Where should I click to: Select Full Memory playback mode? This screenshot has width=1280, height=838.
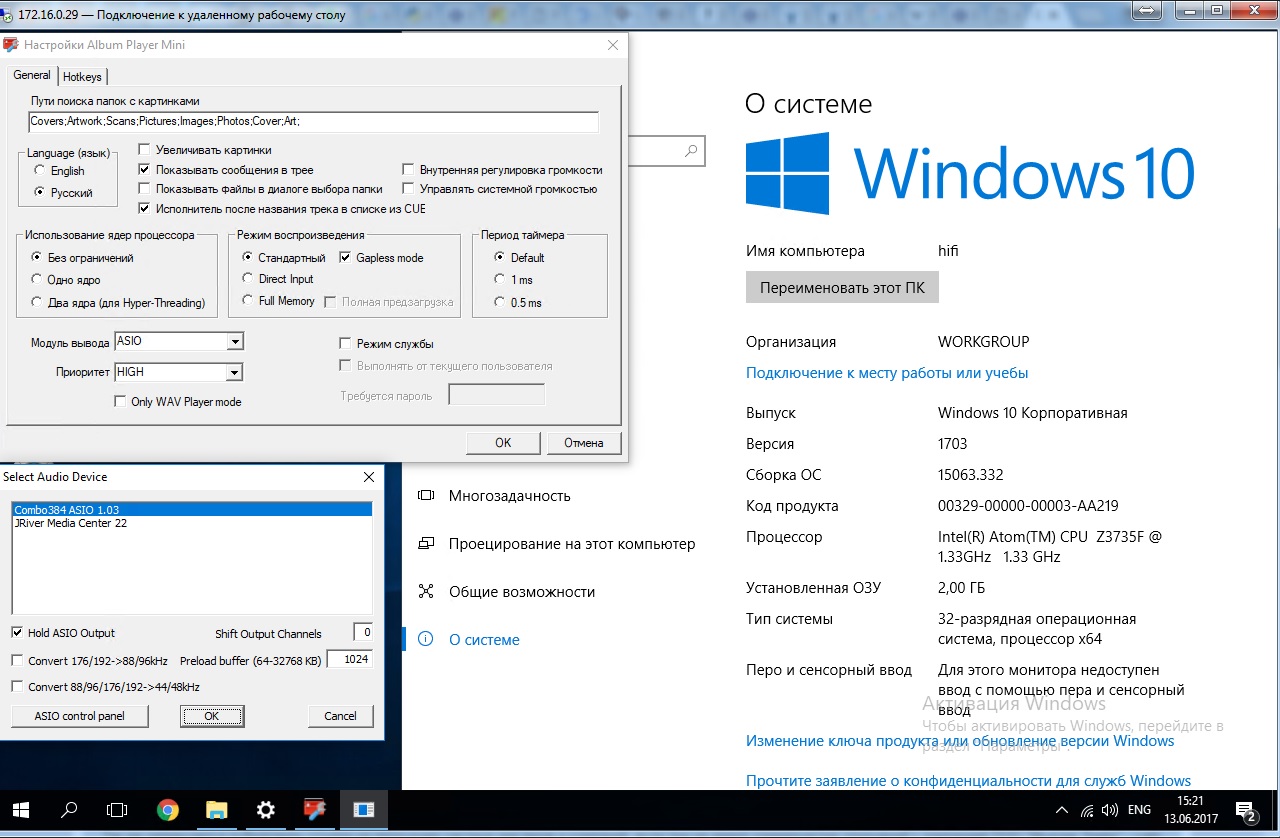tap(248, 300)
